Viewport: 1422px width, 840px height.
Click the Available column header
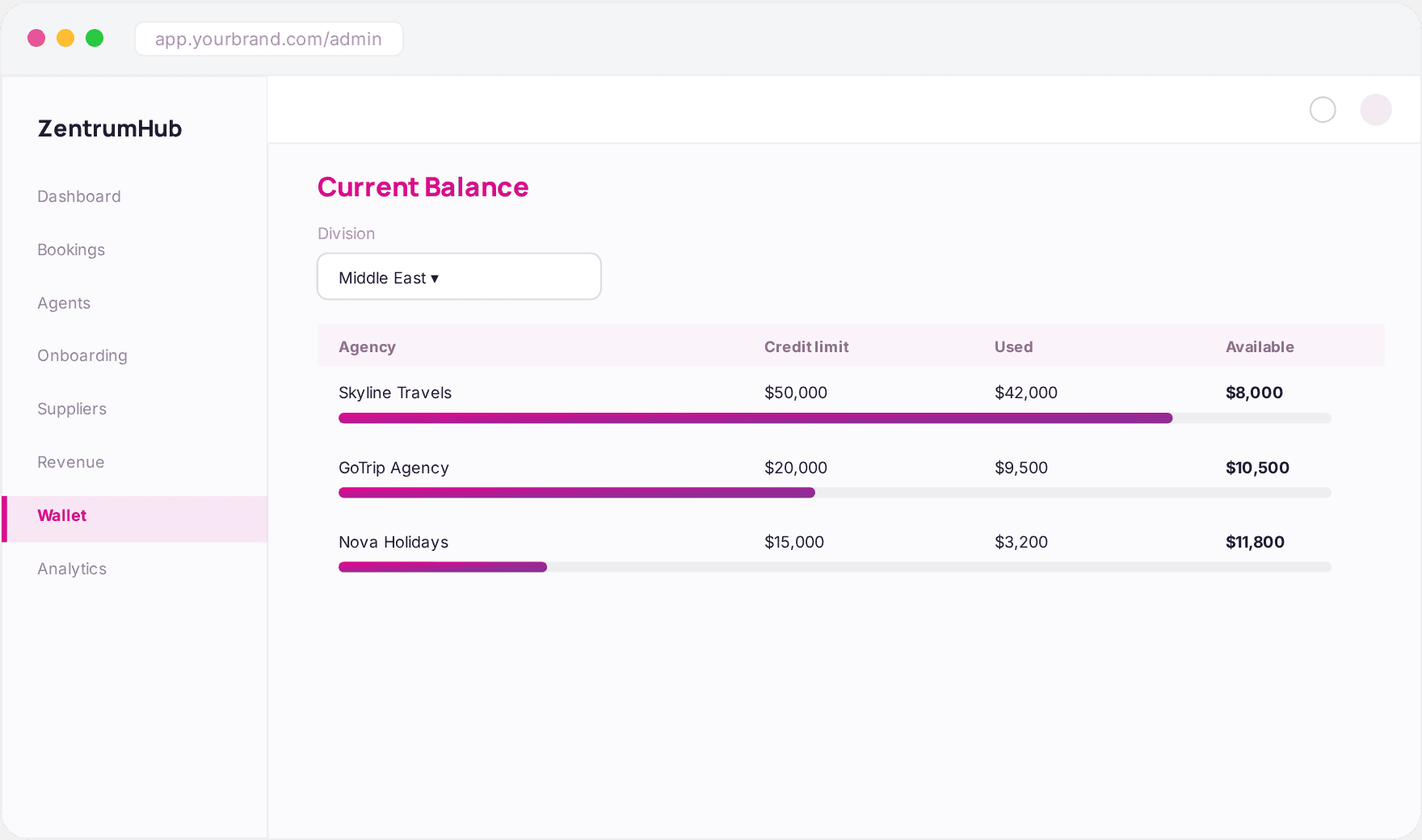click(x=1260, y=346)
